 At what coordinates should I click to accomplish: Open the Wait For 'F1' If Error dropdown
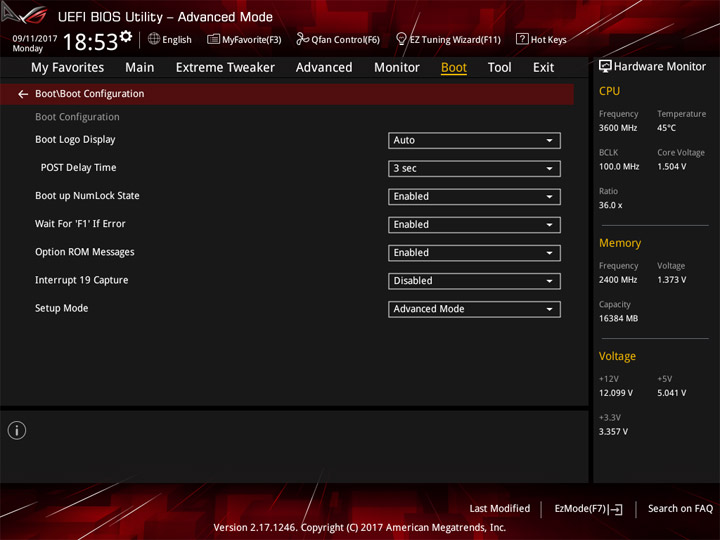pyautogui.click(x=474, y=225)
